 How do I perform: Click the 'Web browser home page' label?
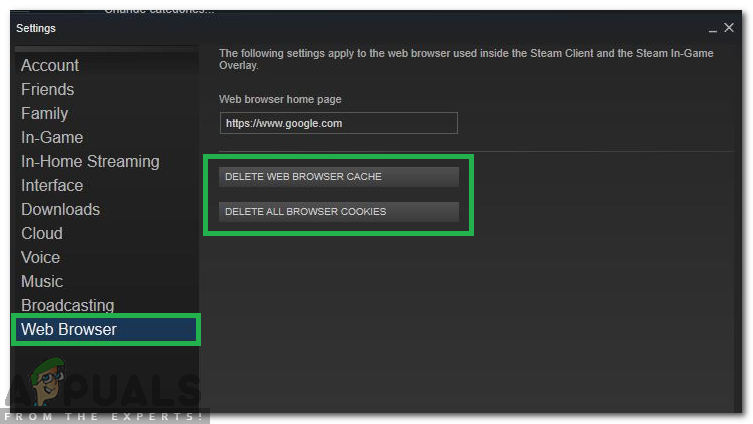280,99
